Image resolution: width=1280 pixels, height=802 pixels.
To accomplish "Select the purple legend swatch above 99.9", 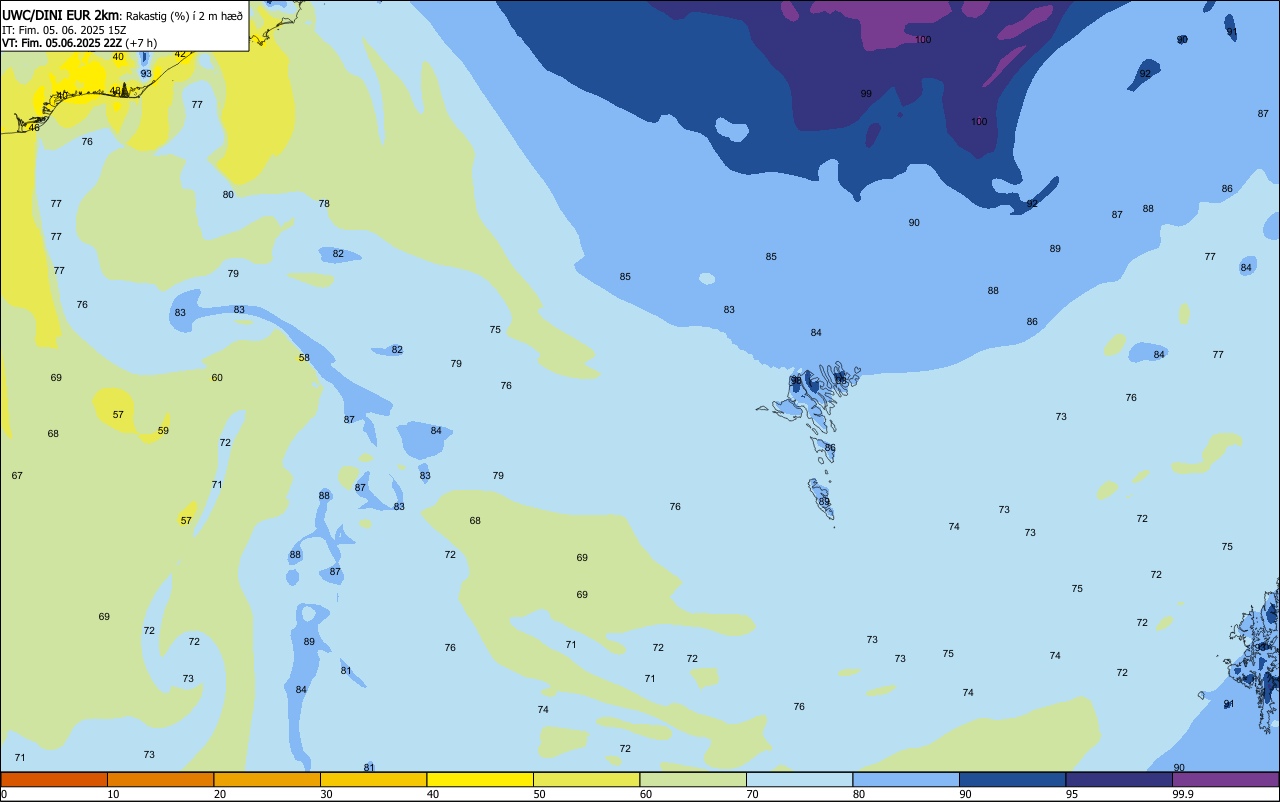I will pyautogui.click(x=1225, y=779).
